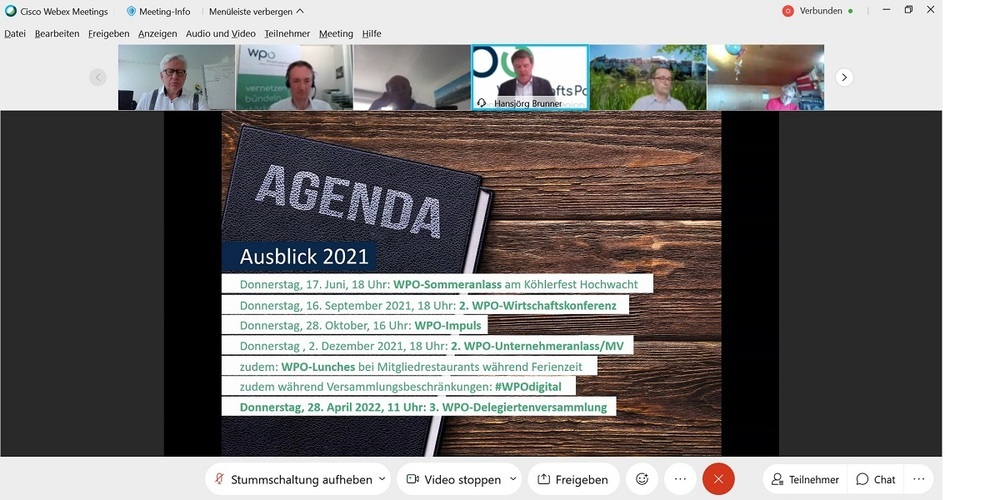Expand video options arrow beside Video stoppen
This screenshot has width=1000, height=500.
[x=513, y=479]
